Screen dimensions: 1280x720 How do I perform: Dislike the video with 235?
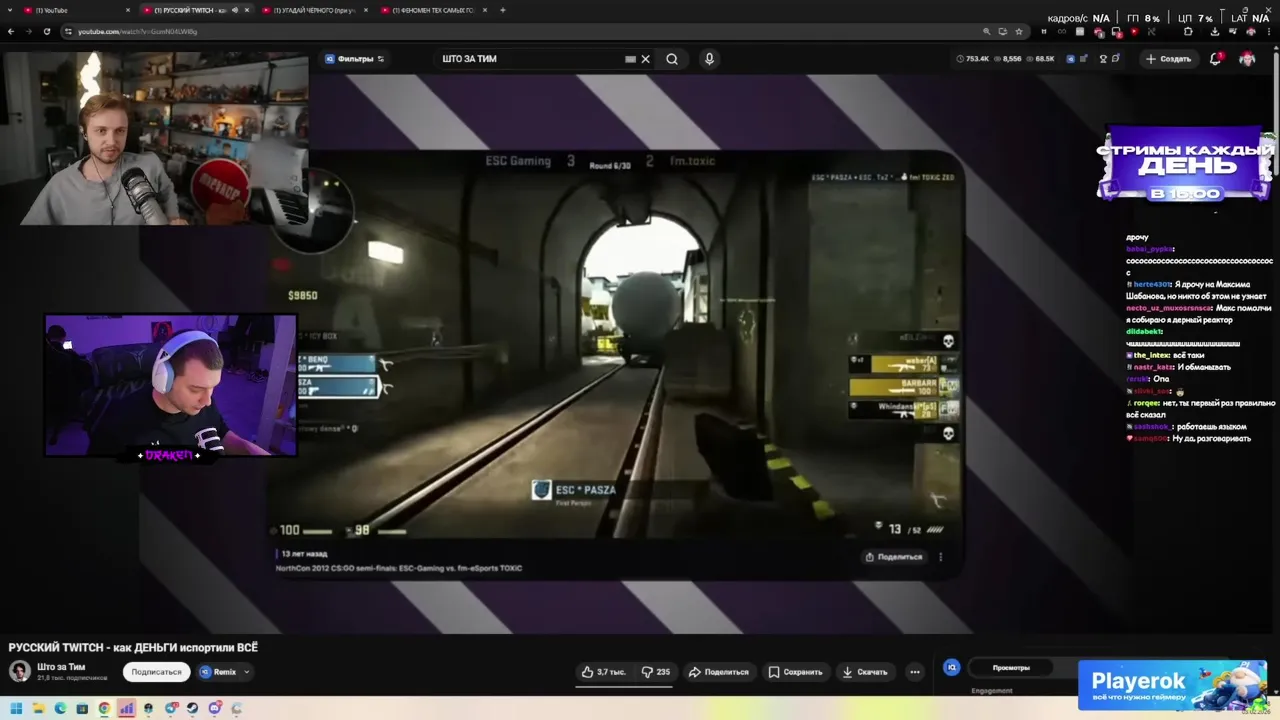point(656,672)
